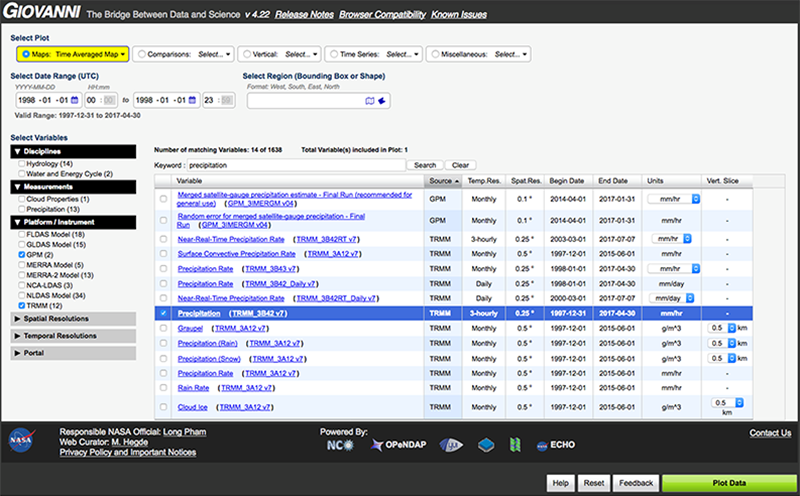Check the Cloud Ice variable row checkbox

pyautogui.click(x=163, y=407)
